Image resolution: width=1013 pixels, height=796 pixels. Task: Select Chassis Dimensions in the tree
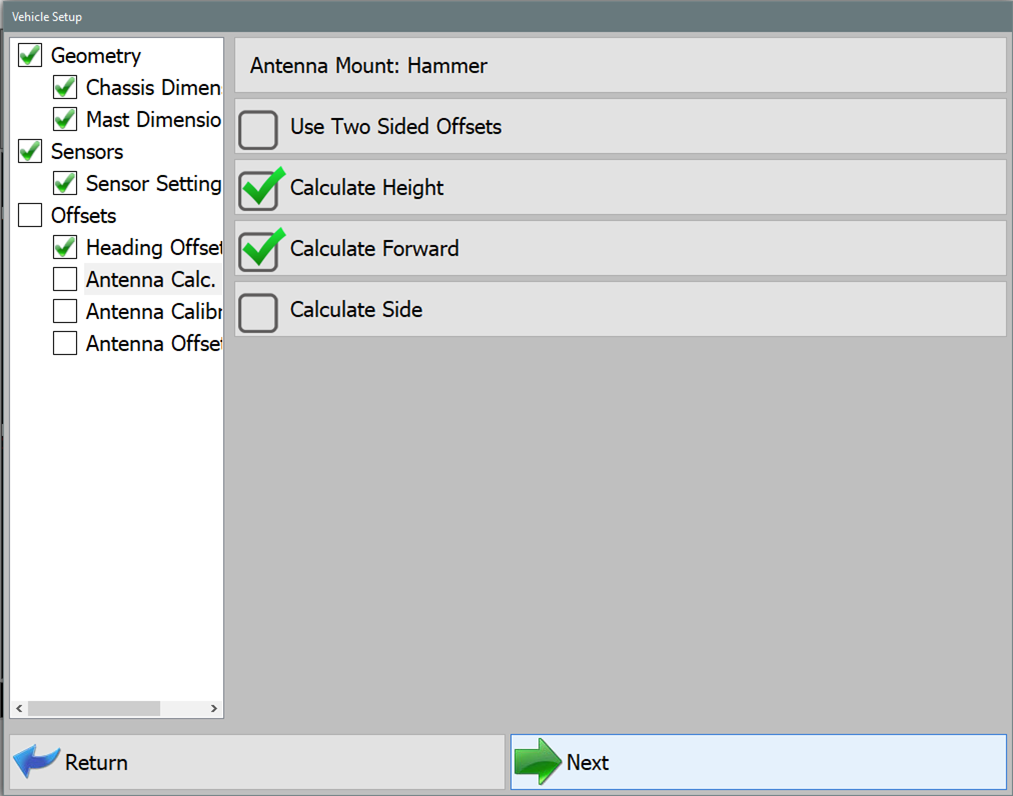152,88
